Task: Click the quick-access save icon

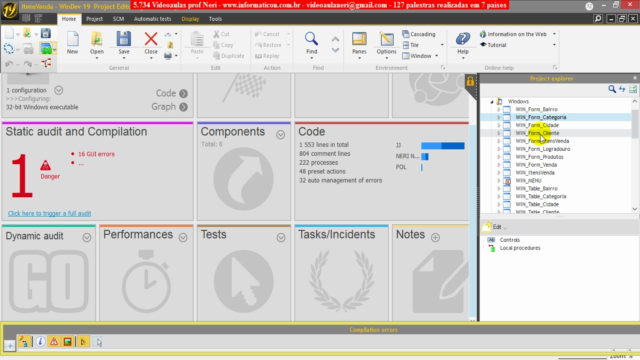Action: (x=46, y=33)
